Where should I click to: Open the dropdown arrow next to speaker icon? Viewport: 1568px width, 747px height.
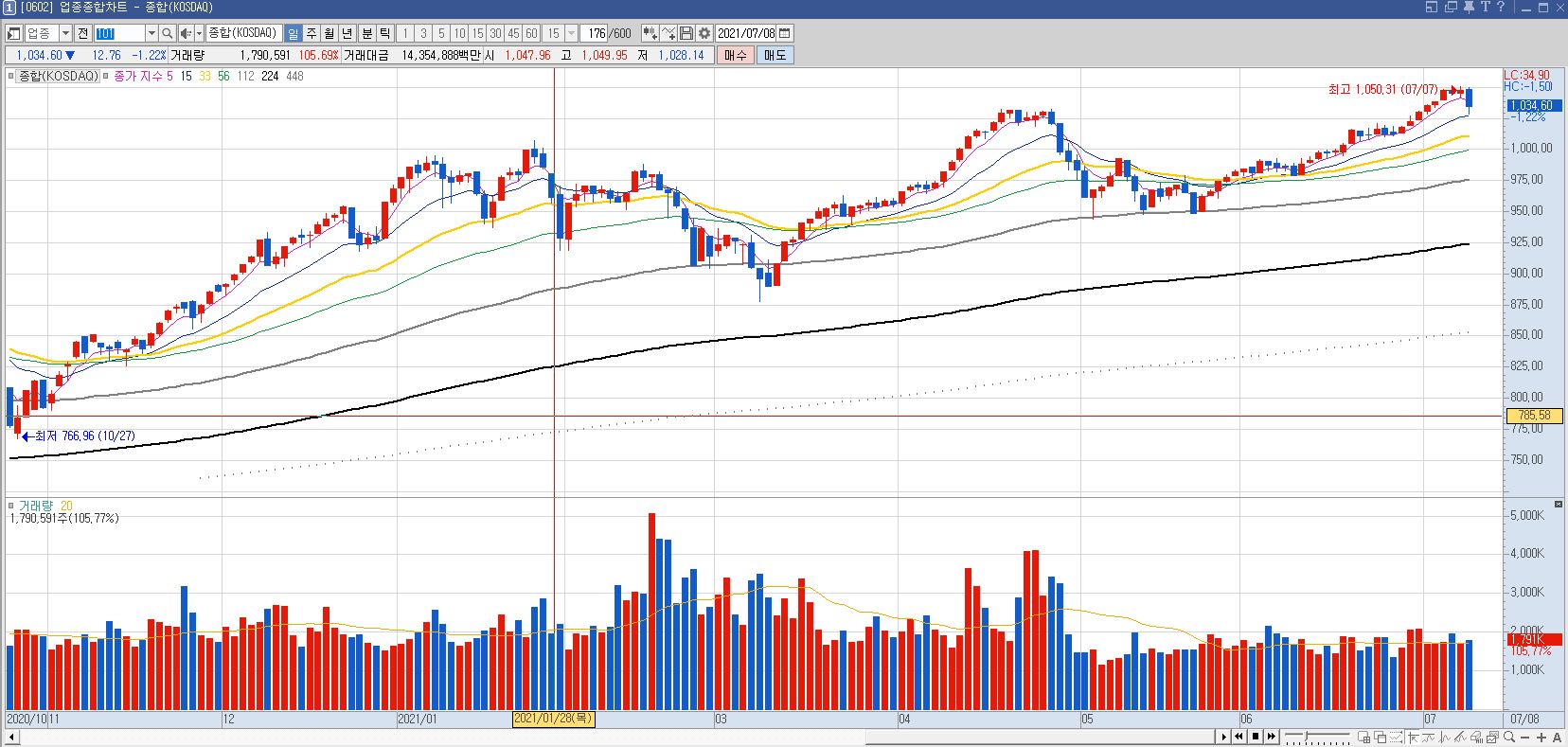point(199,33)
